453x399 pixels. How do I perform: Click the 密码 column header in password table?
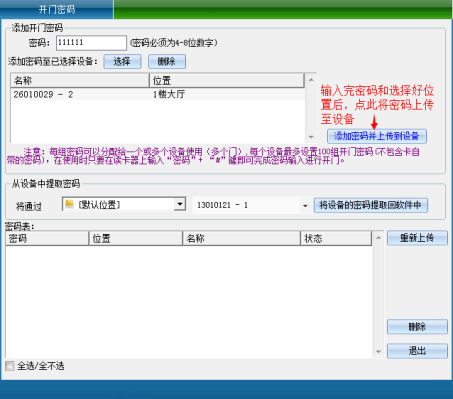[47, 238]
